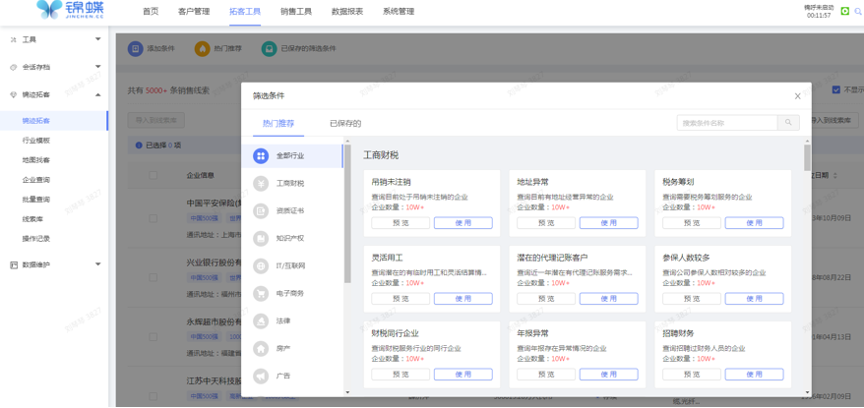This screenshot has width=864, height=408.
Task: Open 线索库 in the sidebar
Action: tap(33, 219)
